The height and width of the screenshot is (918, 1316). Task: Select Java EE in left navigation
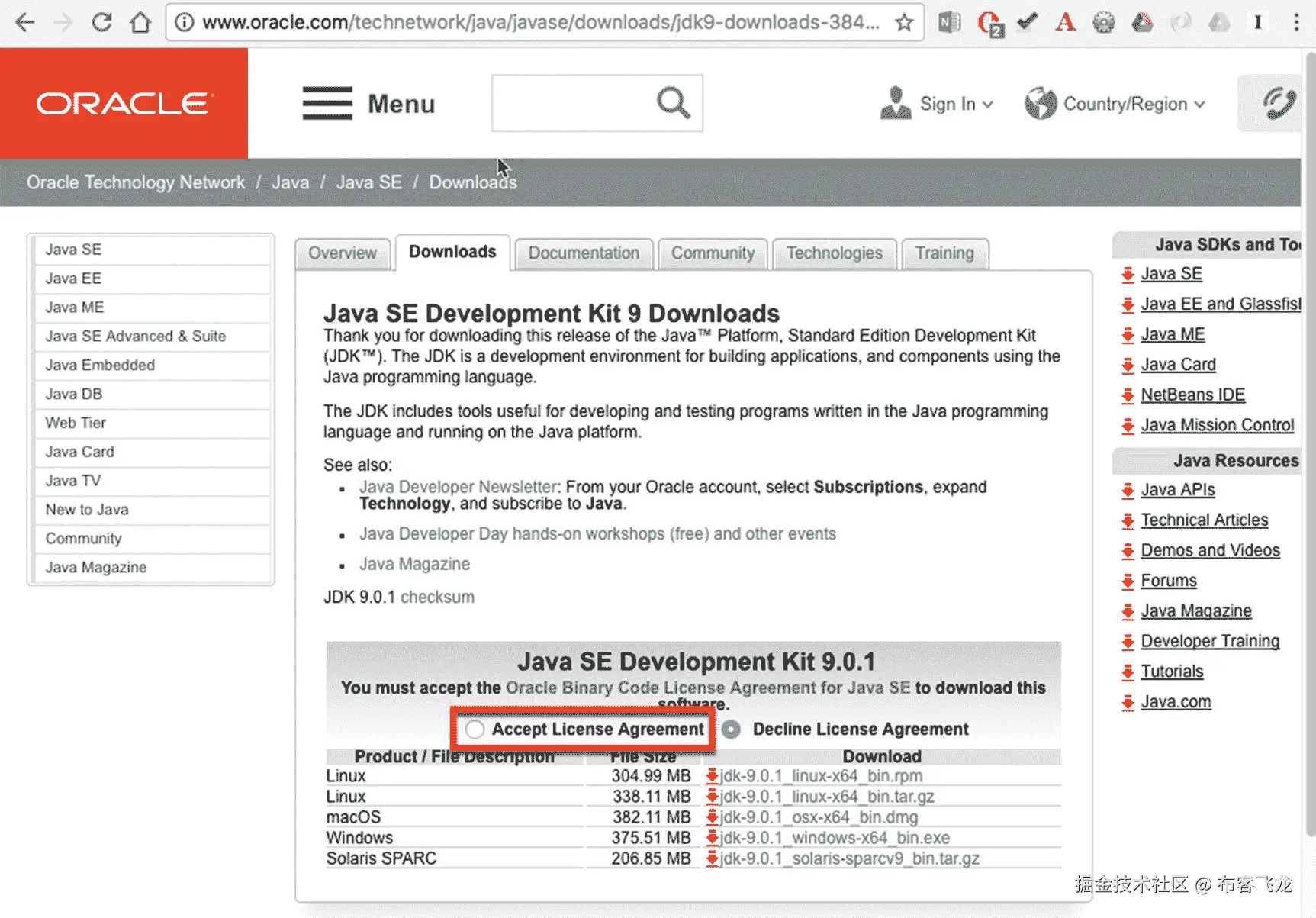click(152, 279)
